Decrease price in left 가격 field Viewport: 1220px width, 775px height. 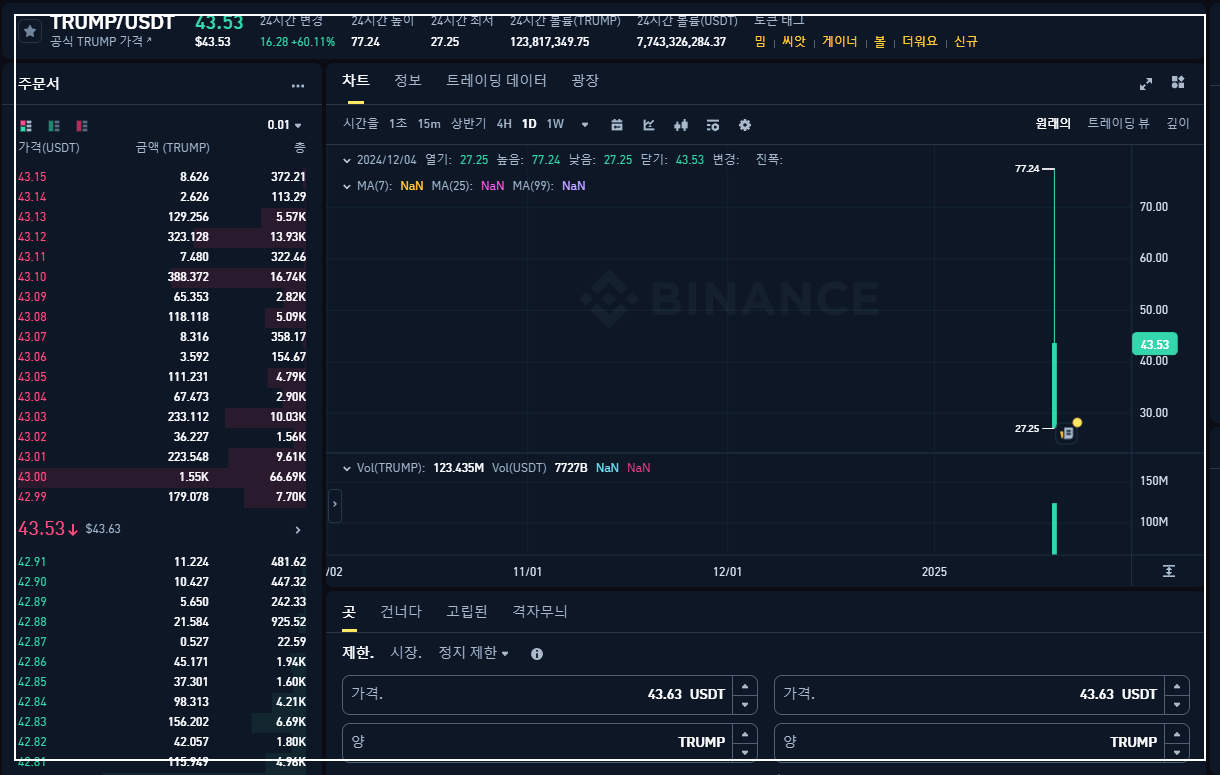pos(744,704)
